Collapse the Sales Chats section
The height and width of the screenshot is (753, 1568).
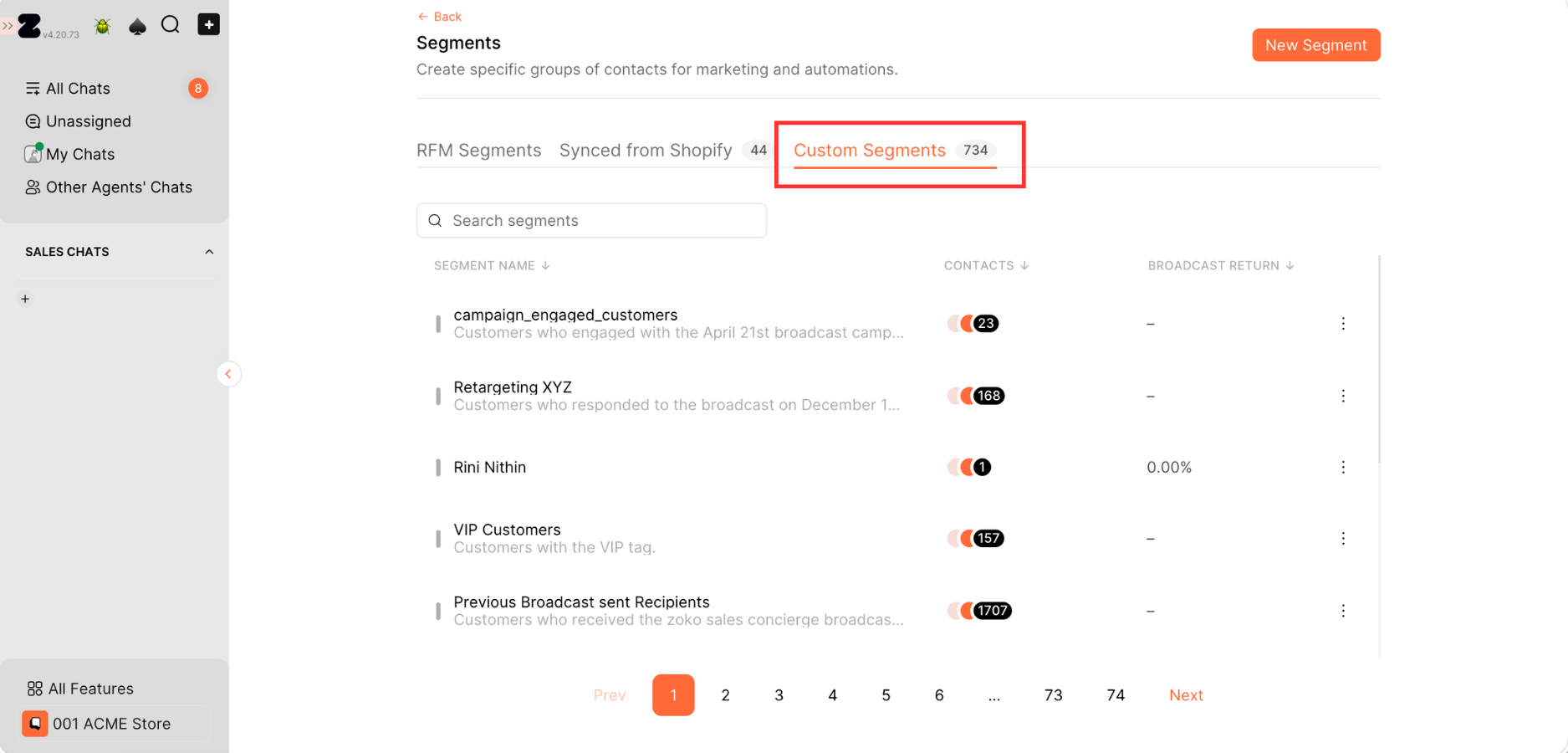209,252
